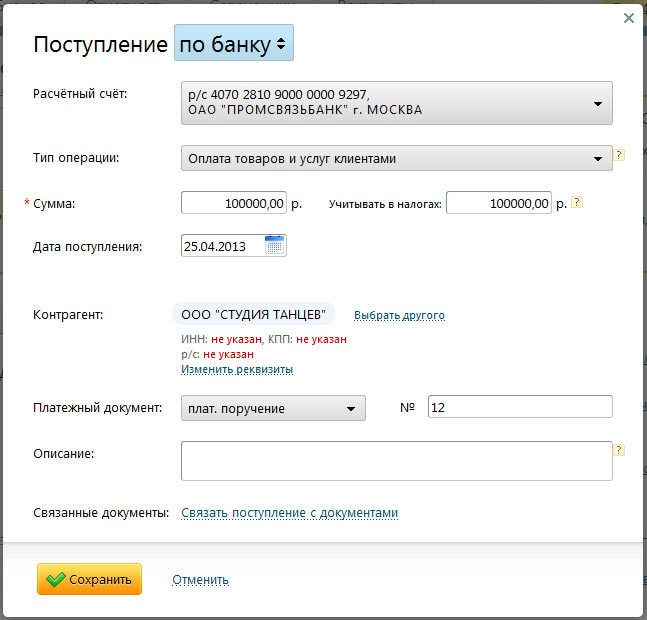
Task: Click the 'Учитывать в налогах' amount field
Action: click(x=499, y=203)
